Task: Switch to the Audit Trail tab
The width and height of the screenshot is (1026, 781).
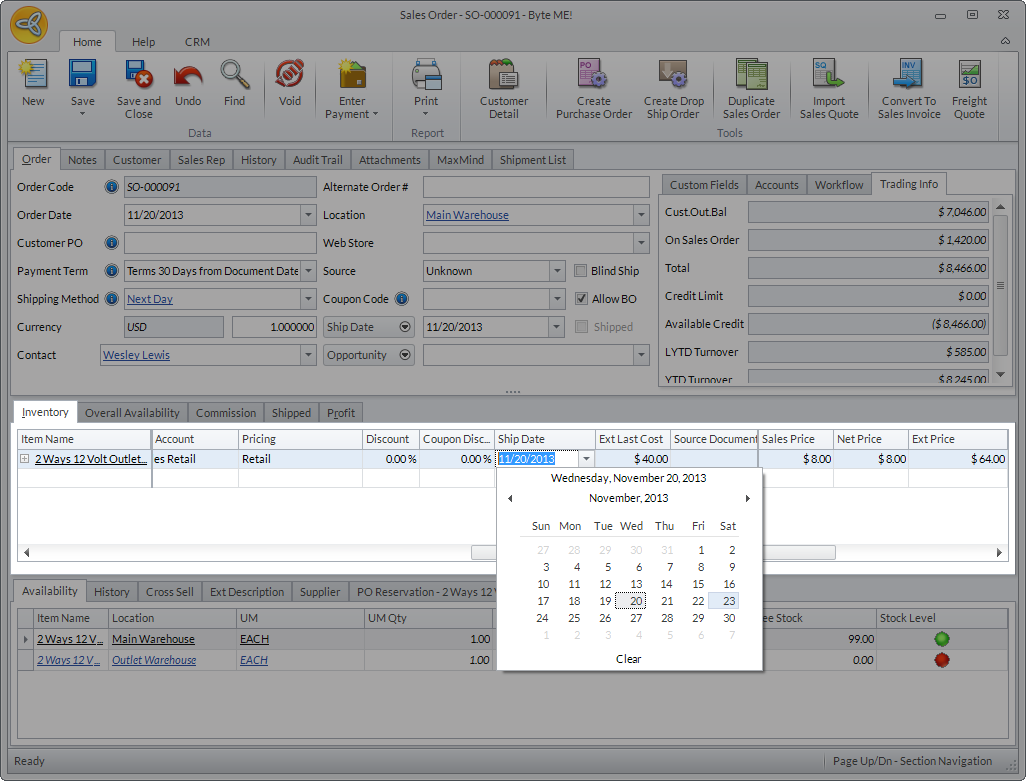Action: [x=317, y=160]
